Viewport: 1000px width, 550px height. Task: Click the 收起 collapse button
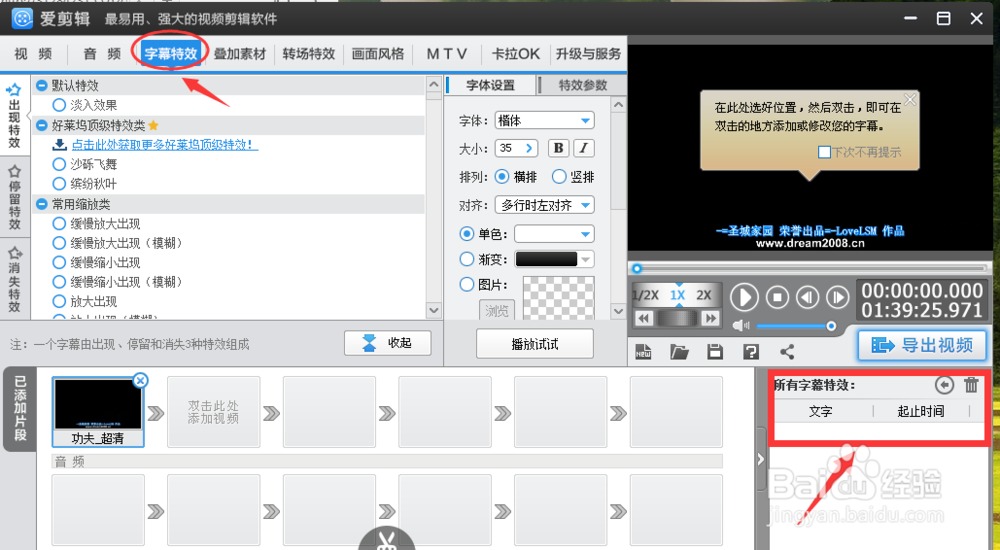(x=388, y=343)
